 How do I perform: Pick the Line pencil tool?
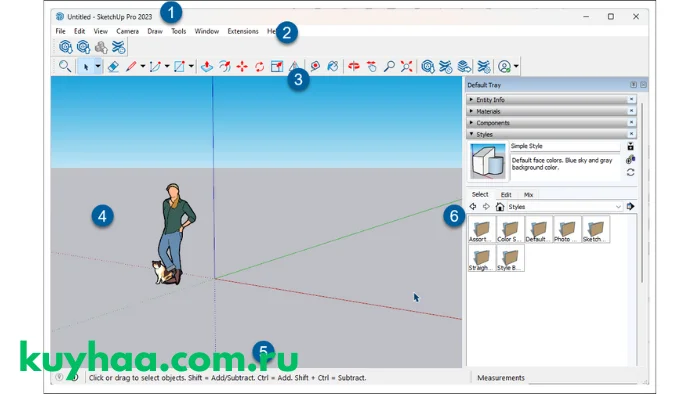[x=131, y=66]
